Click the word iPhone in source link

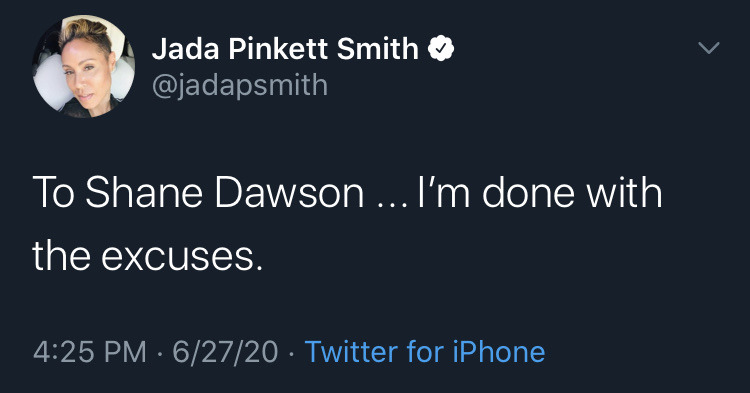(499, 352)
